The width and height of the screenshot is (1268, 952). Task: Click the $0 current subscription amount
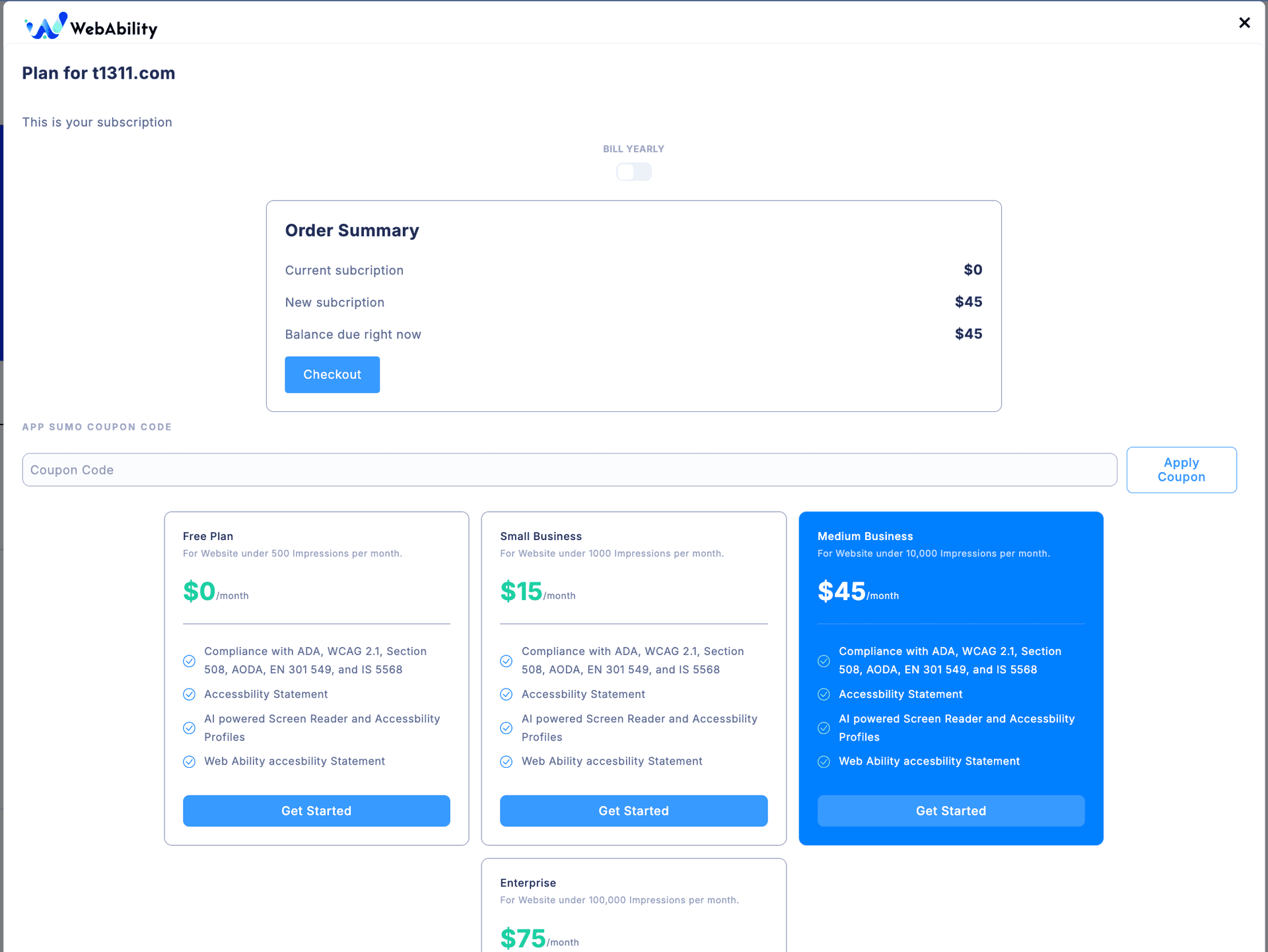click(x=973, y=269)
